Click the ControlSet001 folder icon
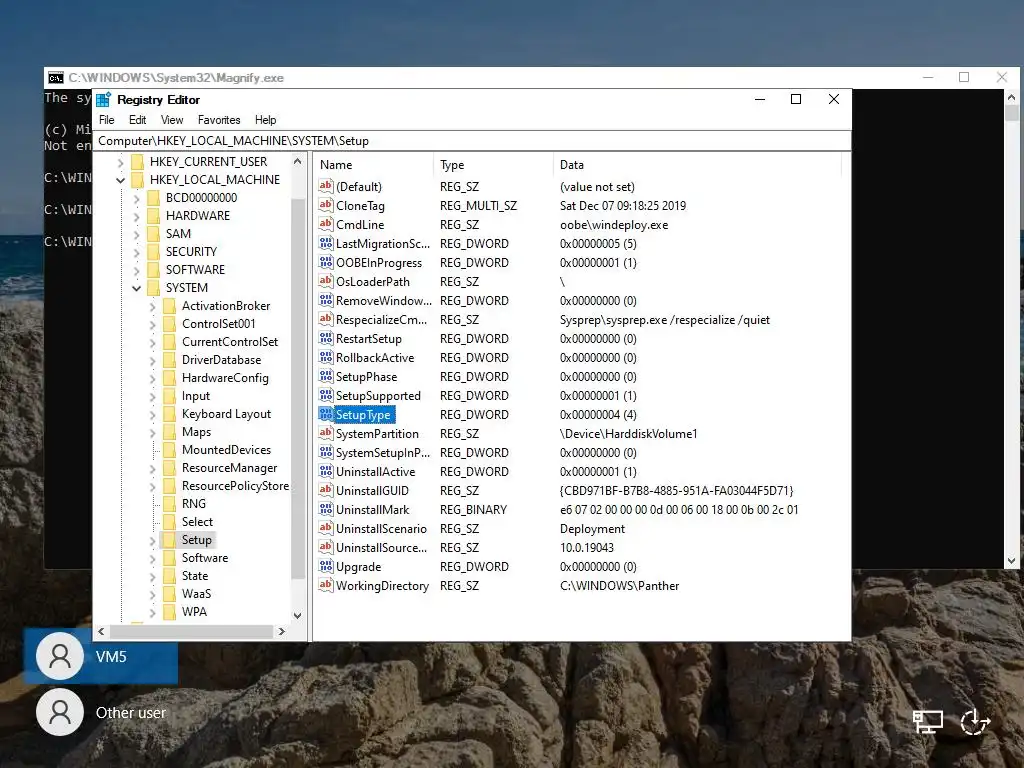This screenshot has width=1024, height=768. [x=170, y=324]
